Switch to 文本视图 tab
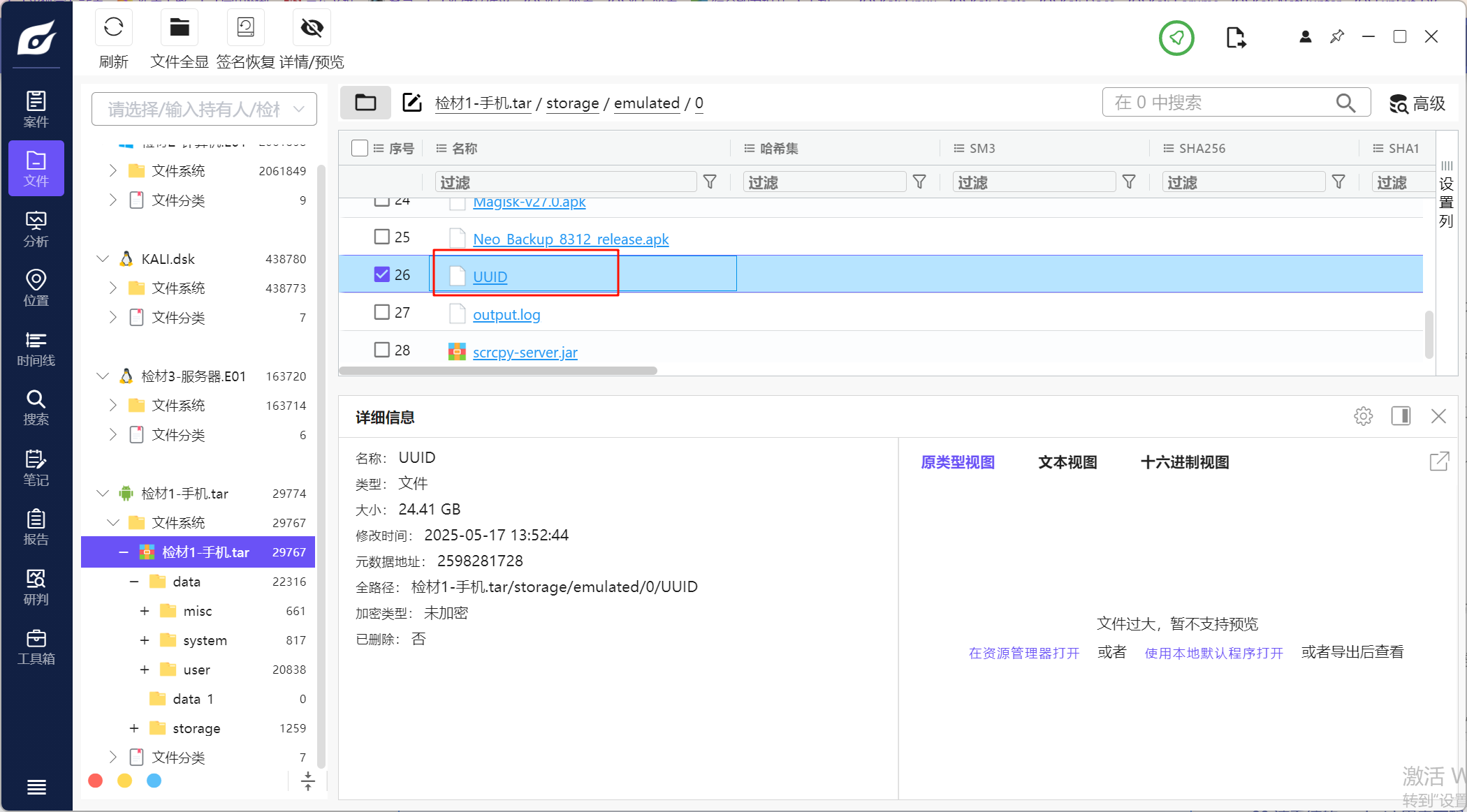This screenshot has width=1467, height=812. (x=1067, y=462)
